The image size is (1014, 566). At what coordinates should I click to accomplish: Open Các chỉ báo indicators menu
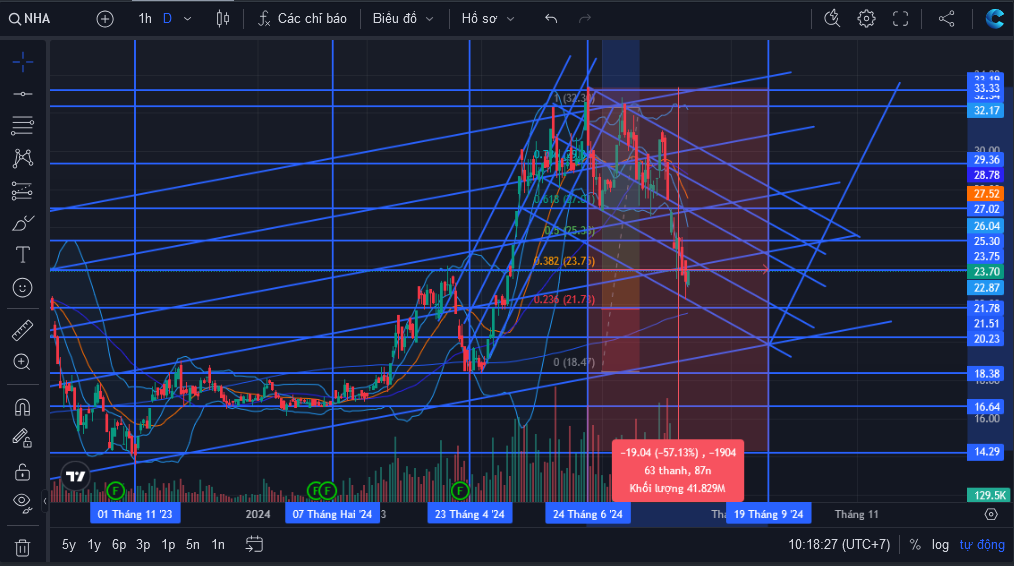point(303,19)
